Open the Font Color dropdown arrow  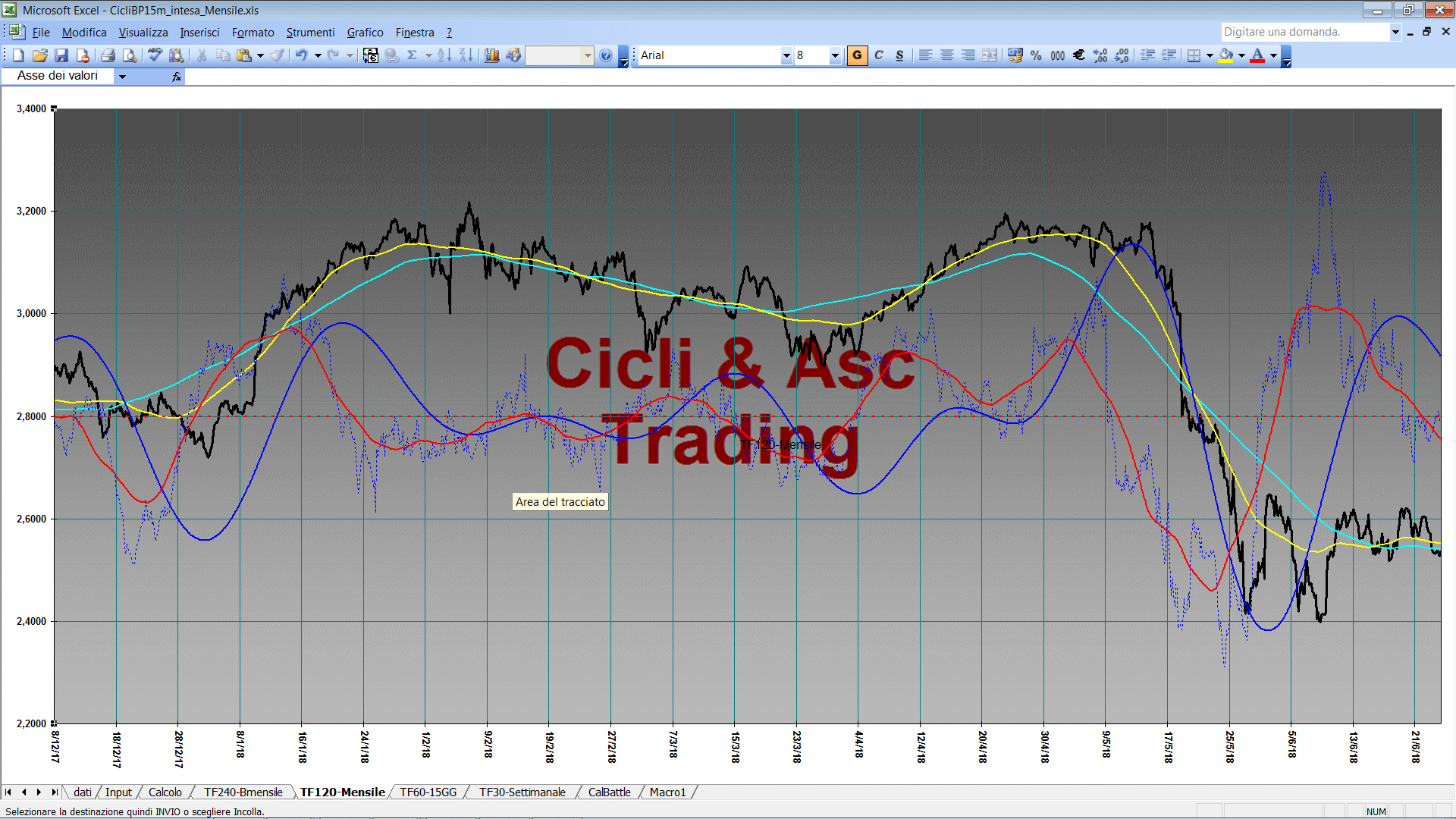[x=1273, y=55]
